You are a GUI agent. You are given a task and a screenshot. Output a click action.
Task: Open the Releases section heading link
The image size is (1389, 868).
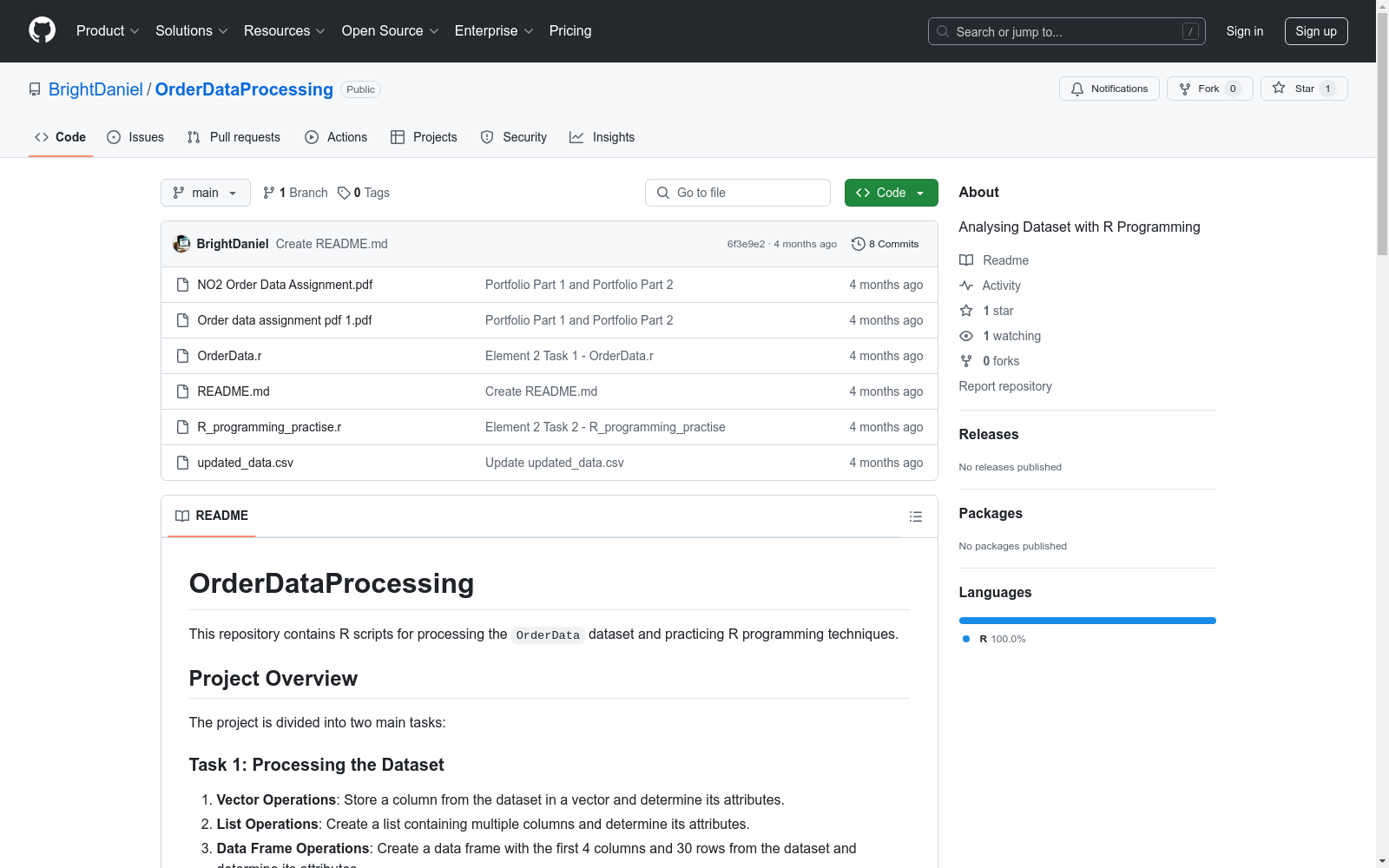tap(989, 434)
